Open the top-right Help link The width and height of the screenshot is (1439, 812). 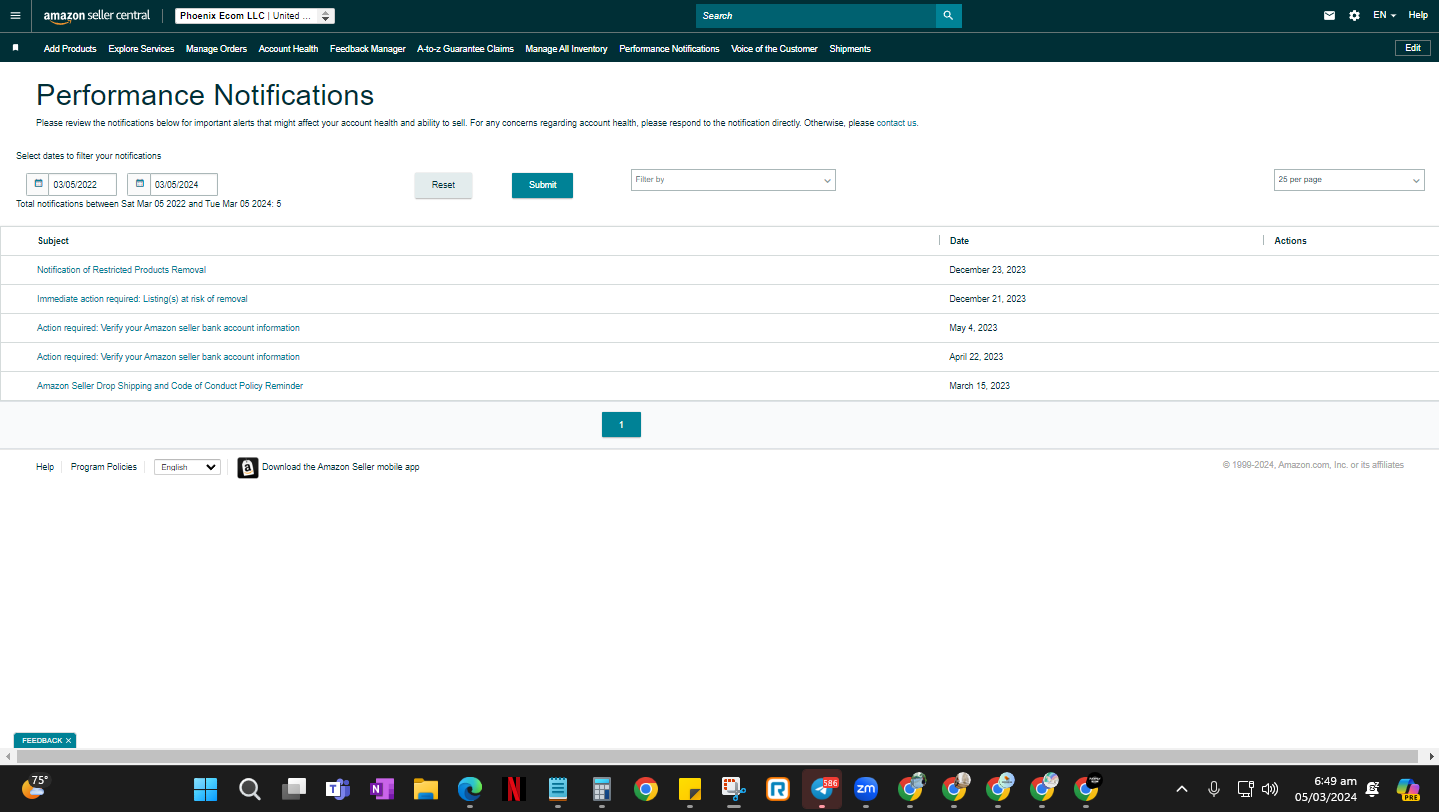click(x=1418, y=16)
